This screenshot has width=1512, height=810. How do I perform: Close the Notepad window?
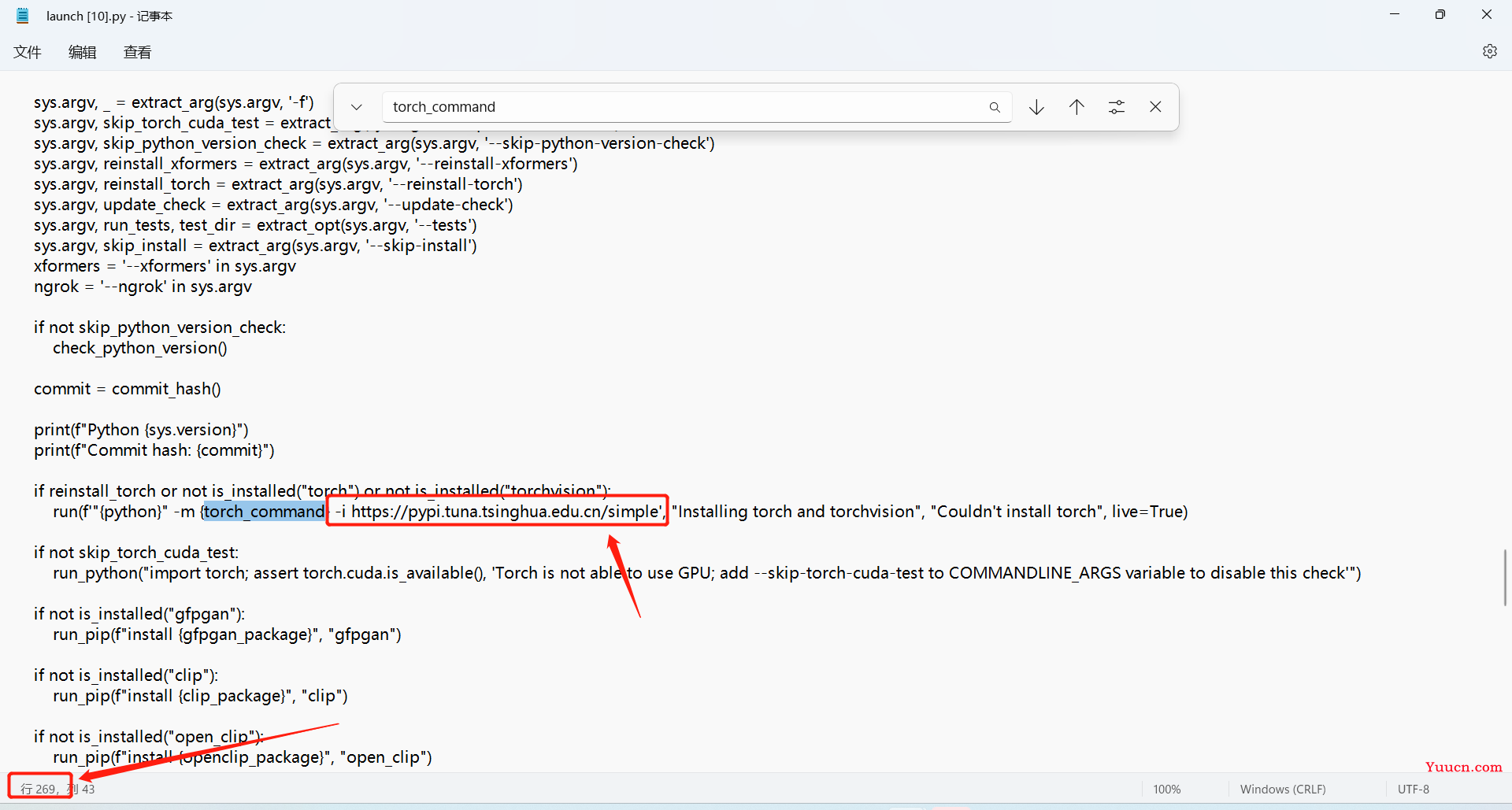pos(1487,14)
